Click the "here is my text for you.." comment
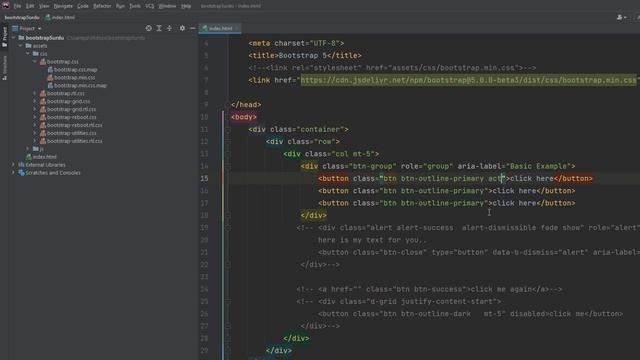 click(372, 240)
